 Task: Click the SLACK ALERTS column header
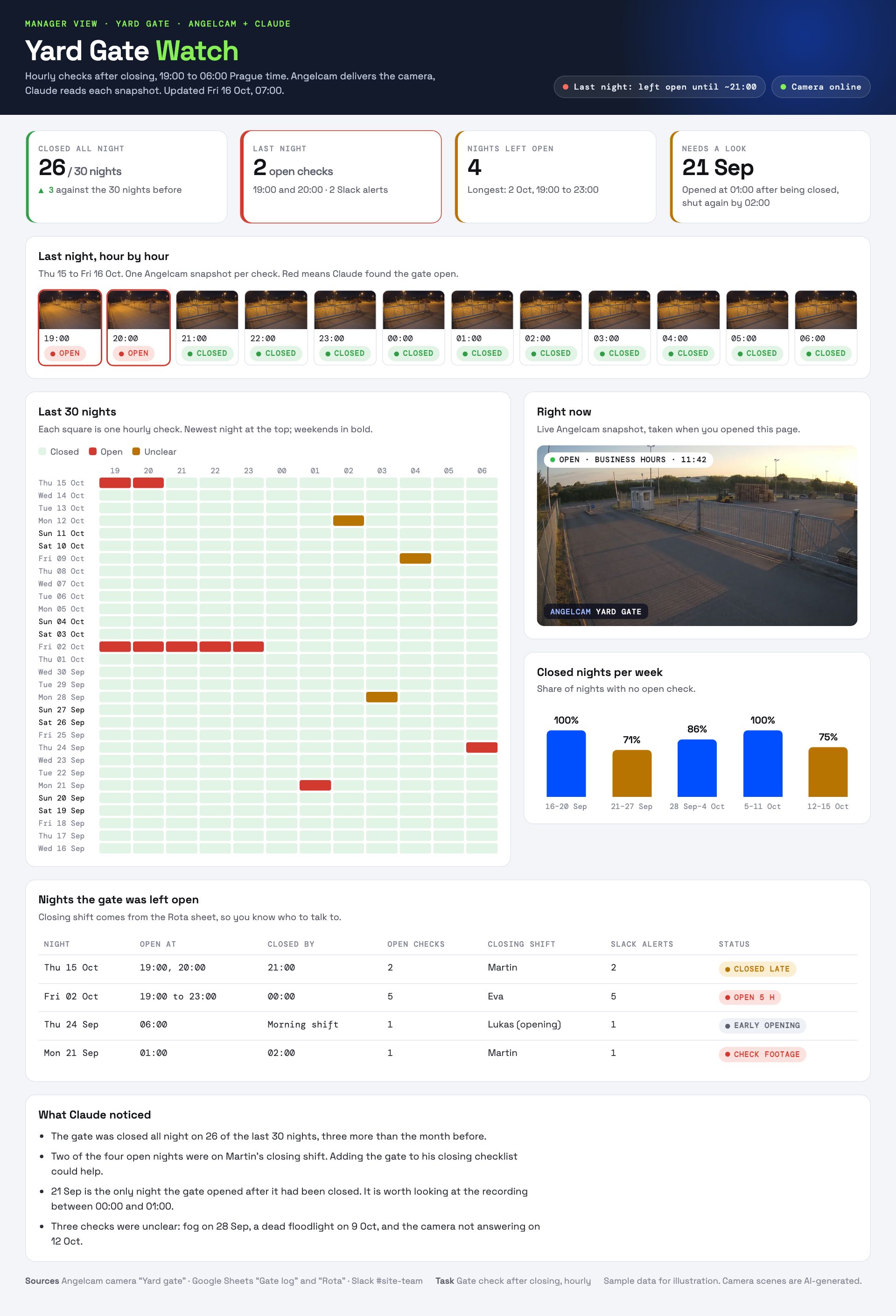pyautogui.click(x=642, y=944)
